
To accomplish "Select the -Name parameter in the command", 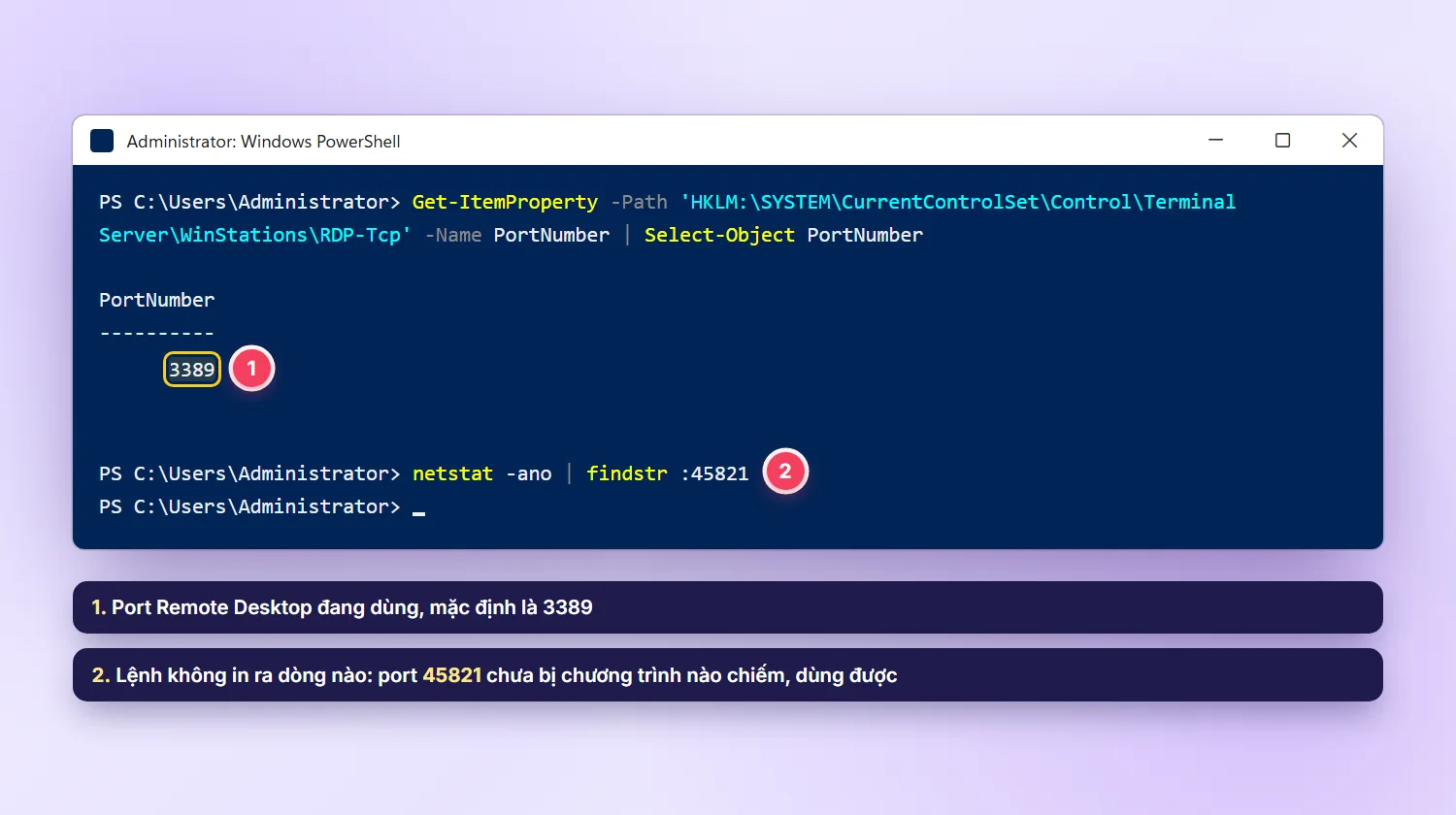I will coord(453,235).
